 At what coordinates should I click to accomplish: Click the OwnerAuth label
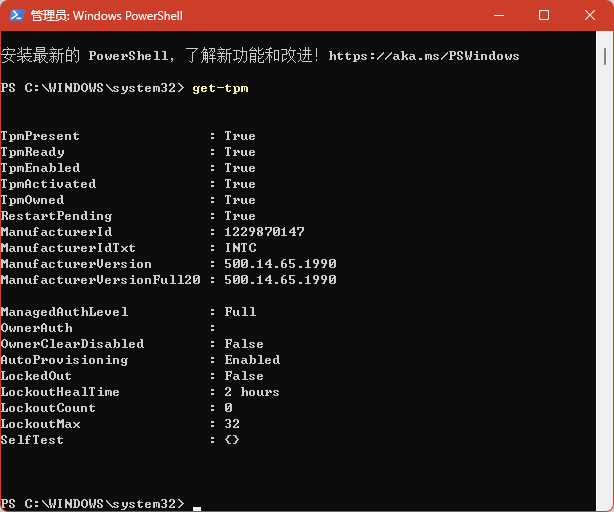[x=36, y=328]
